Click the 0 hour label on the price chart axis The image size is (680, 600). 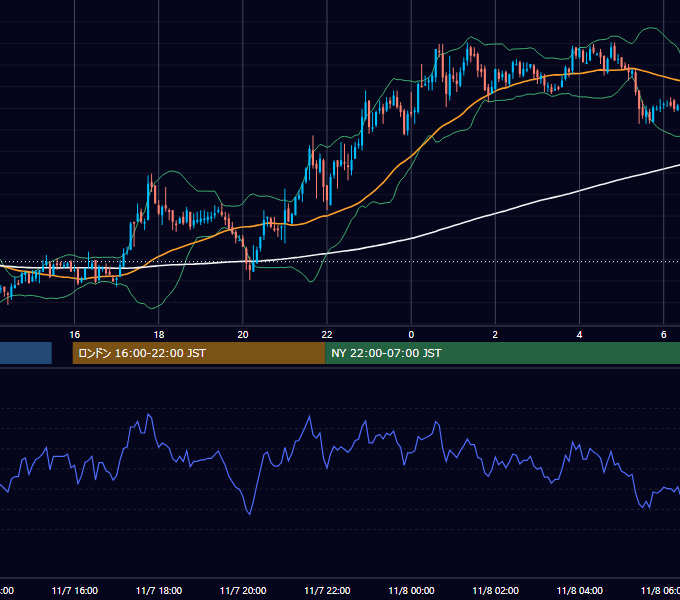click(411, 335)
